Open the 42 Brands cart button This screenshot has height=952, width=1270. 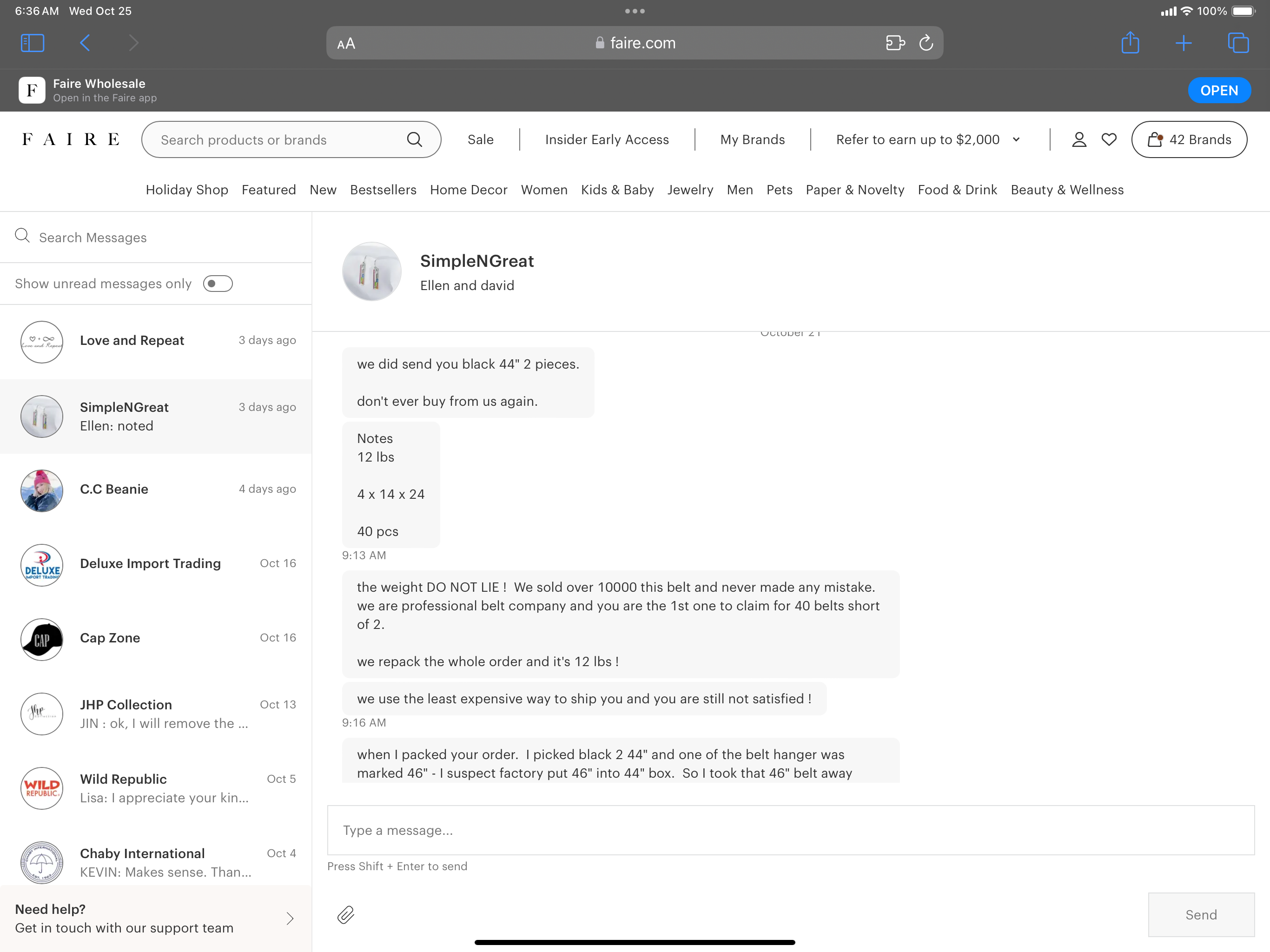(x=1189, y=139)
